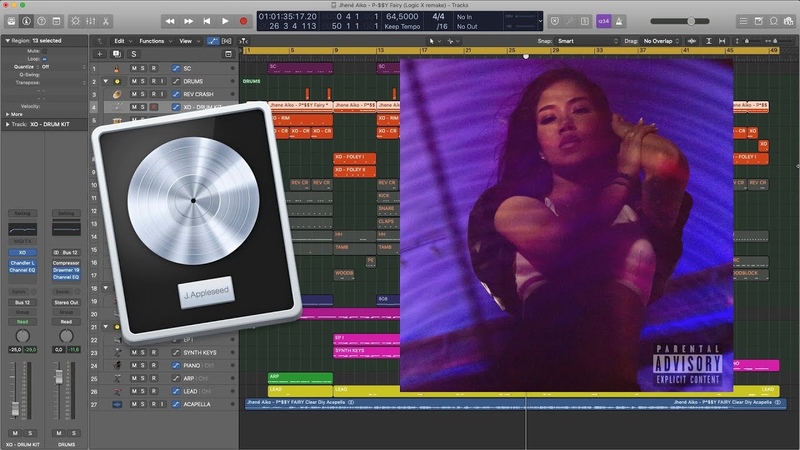Open the Loop Browser icon
This screenshot has height=450, width=800.
click(x=774, y=21)
